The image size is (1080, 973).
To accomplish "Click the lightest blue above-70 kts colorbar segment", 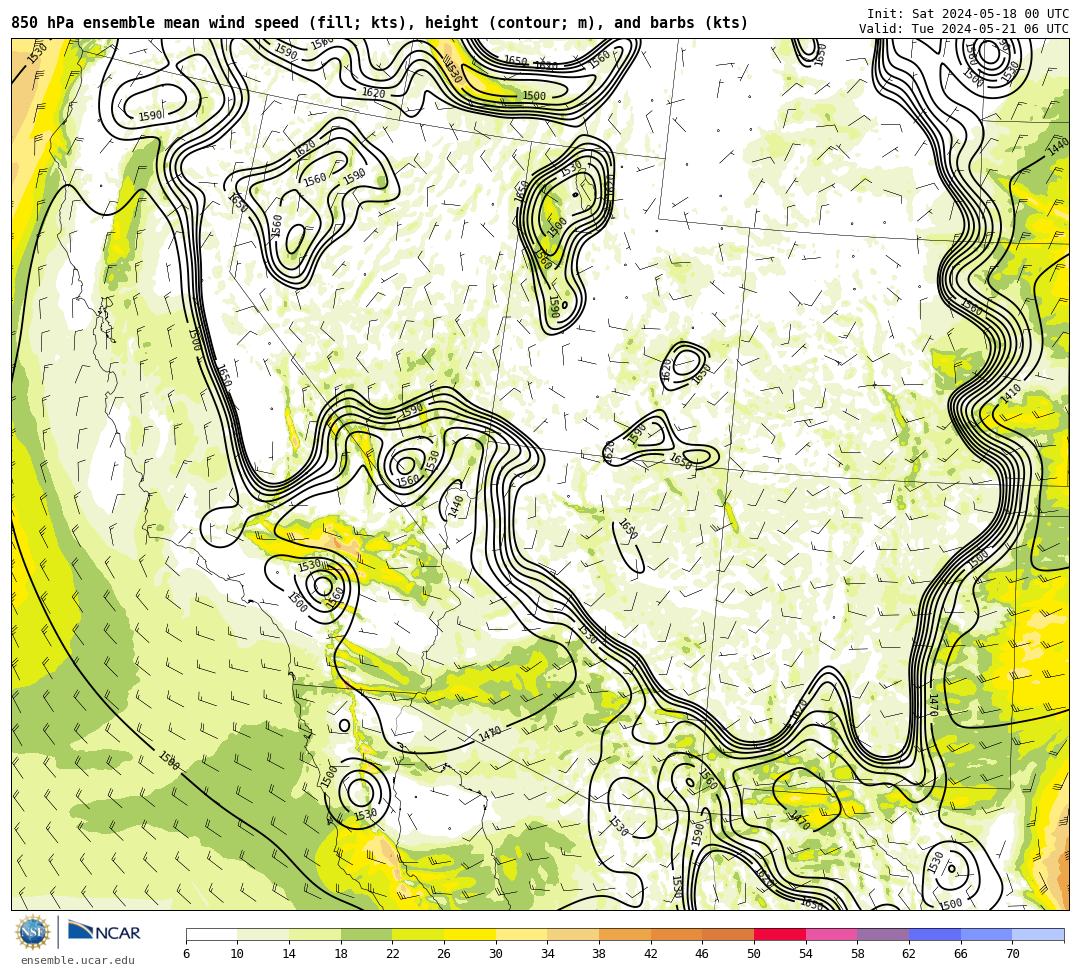I will pyautogui.click(x=1038, y=934).
